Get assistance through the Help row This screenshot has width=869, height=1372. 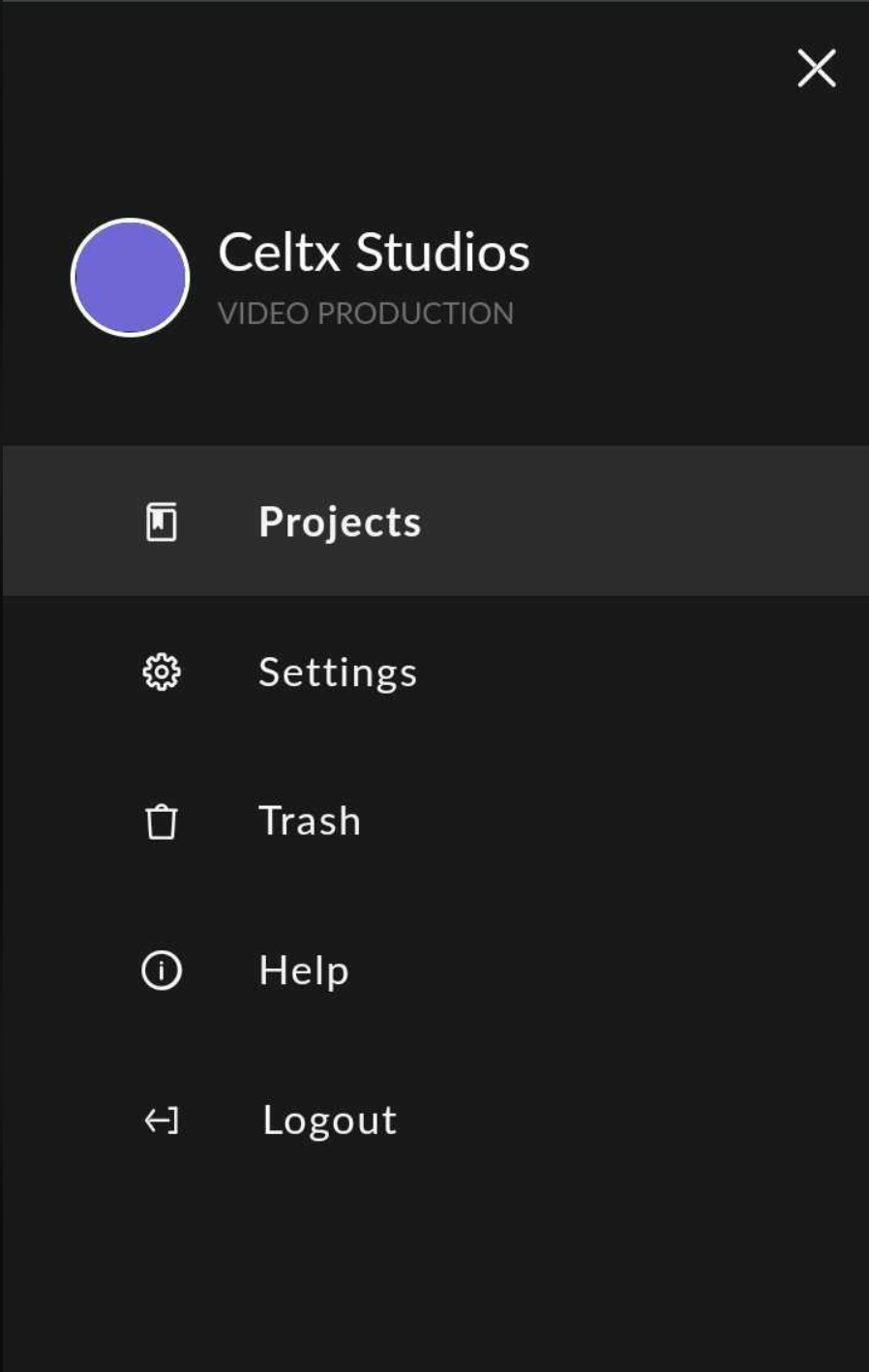click(x=434, y=970)
